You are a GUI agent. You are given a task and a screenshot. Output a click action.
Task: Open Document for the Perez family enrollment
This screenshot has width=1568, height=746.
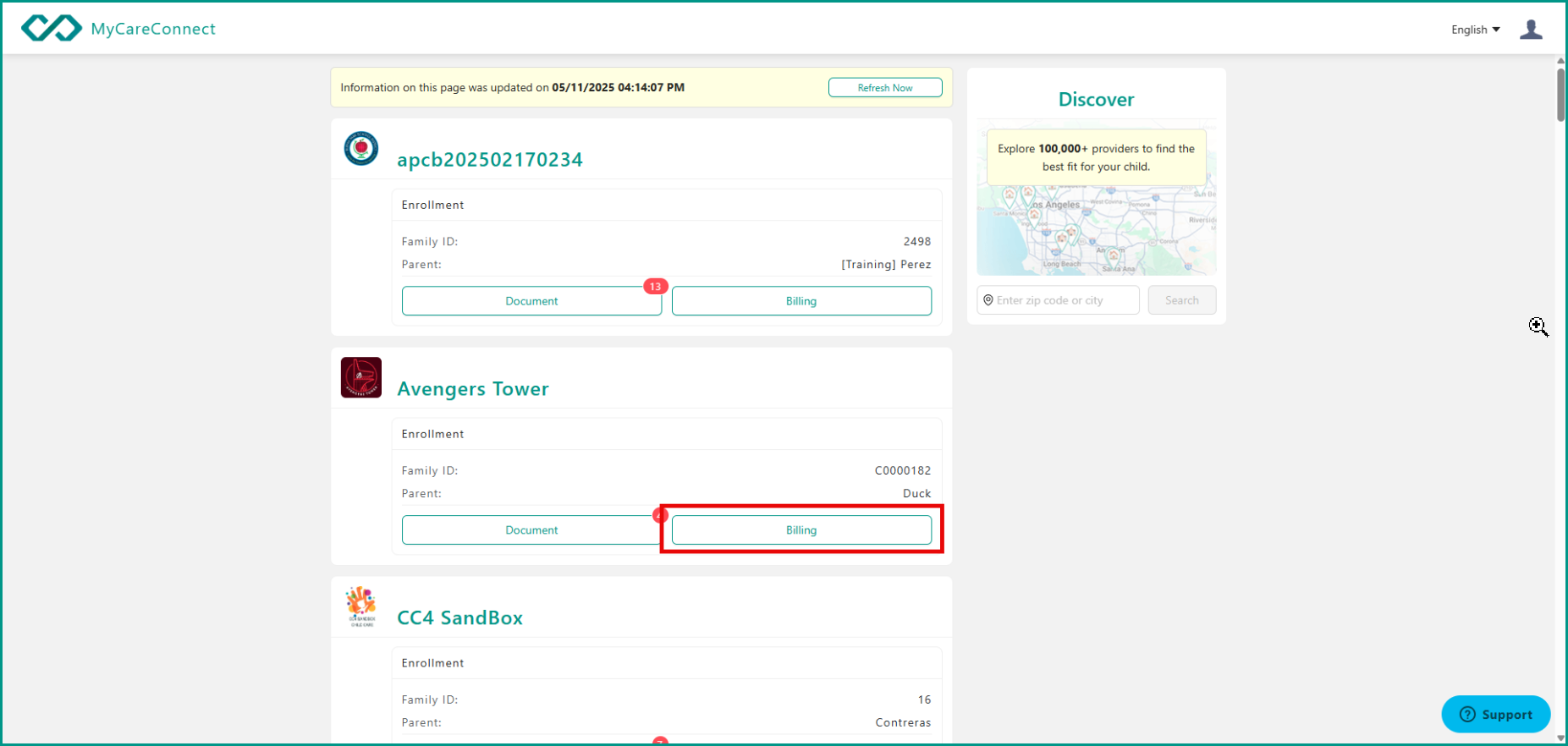pyautogui.click(x=531, y=301)
